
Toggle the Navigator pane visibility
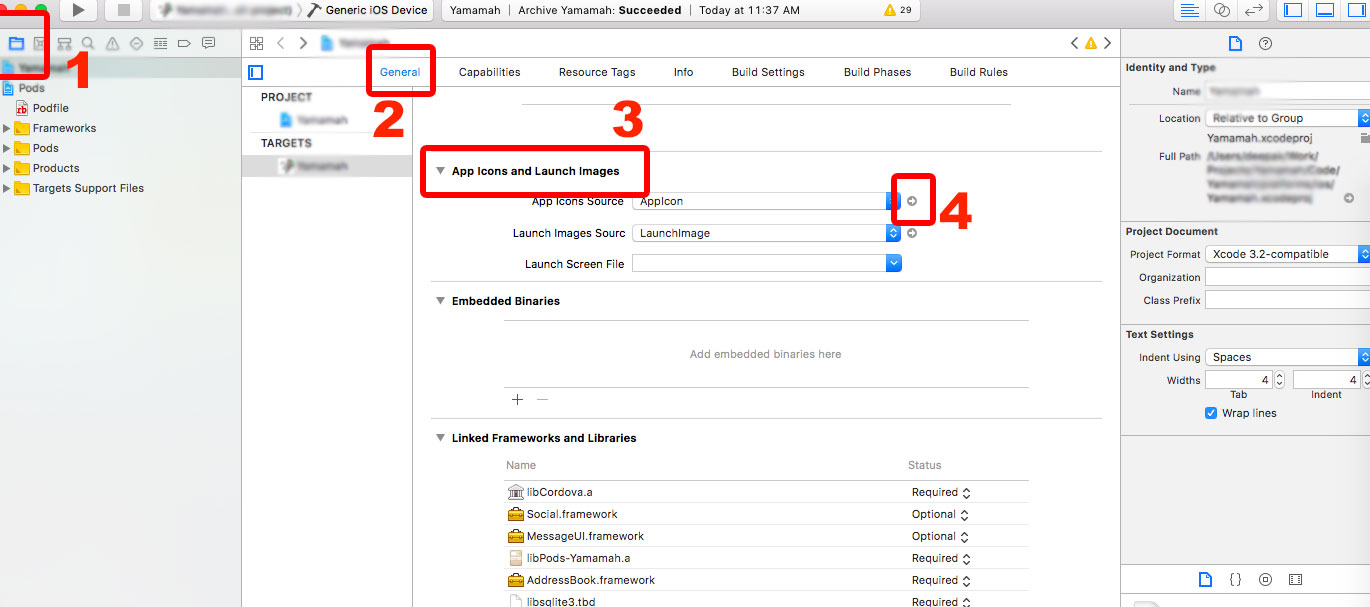(1293, 10)
